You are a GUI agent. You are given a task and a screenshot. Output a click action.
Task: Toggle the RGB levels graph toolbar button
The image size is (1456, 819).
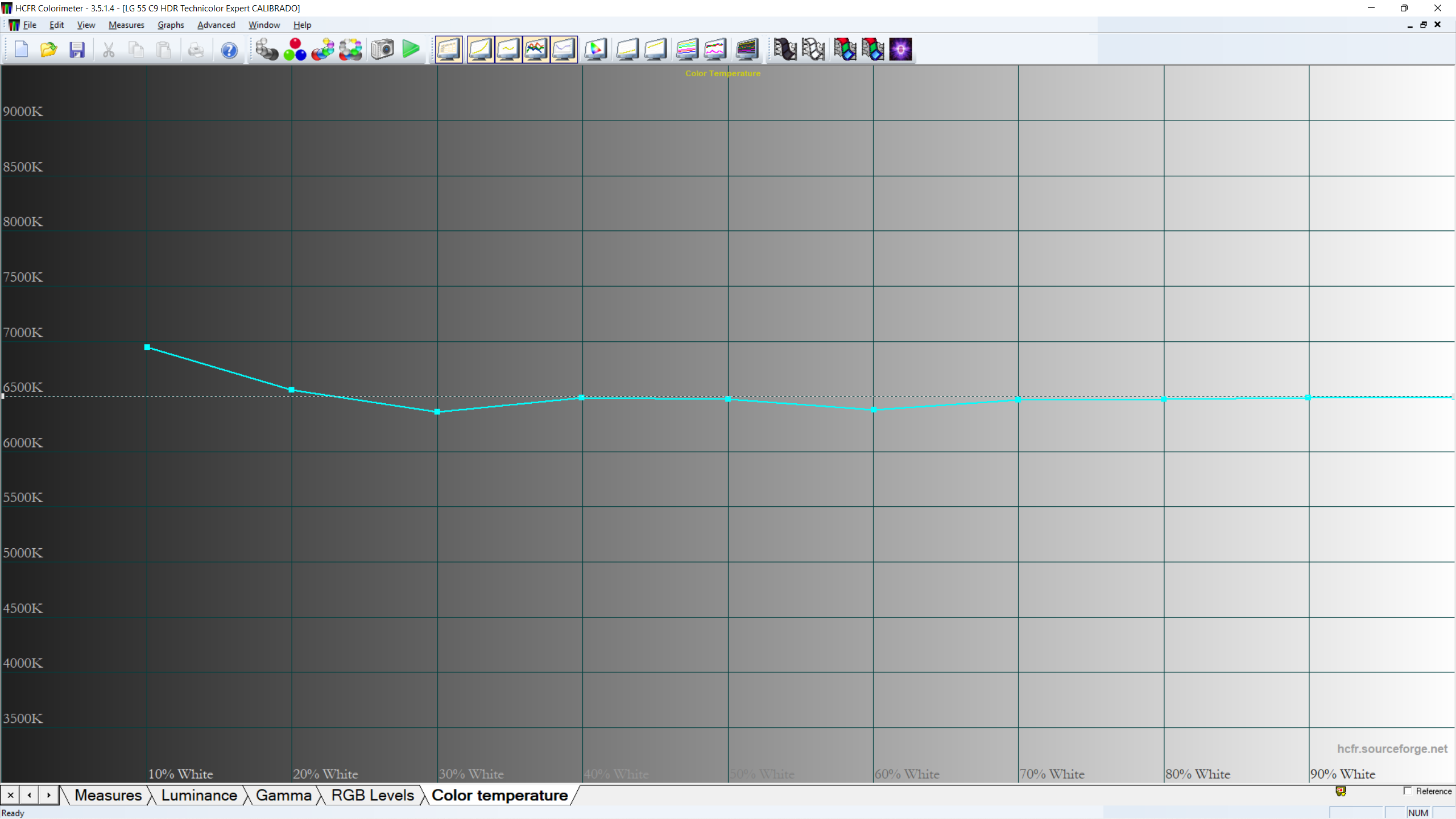click(x=536, y=49)
